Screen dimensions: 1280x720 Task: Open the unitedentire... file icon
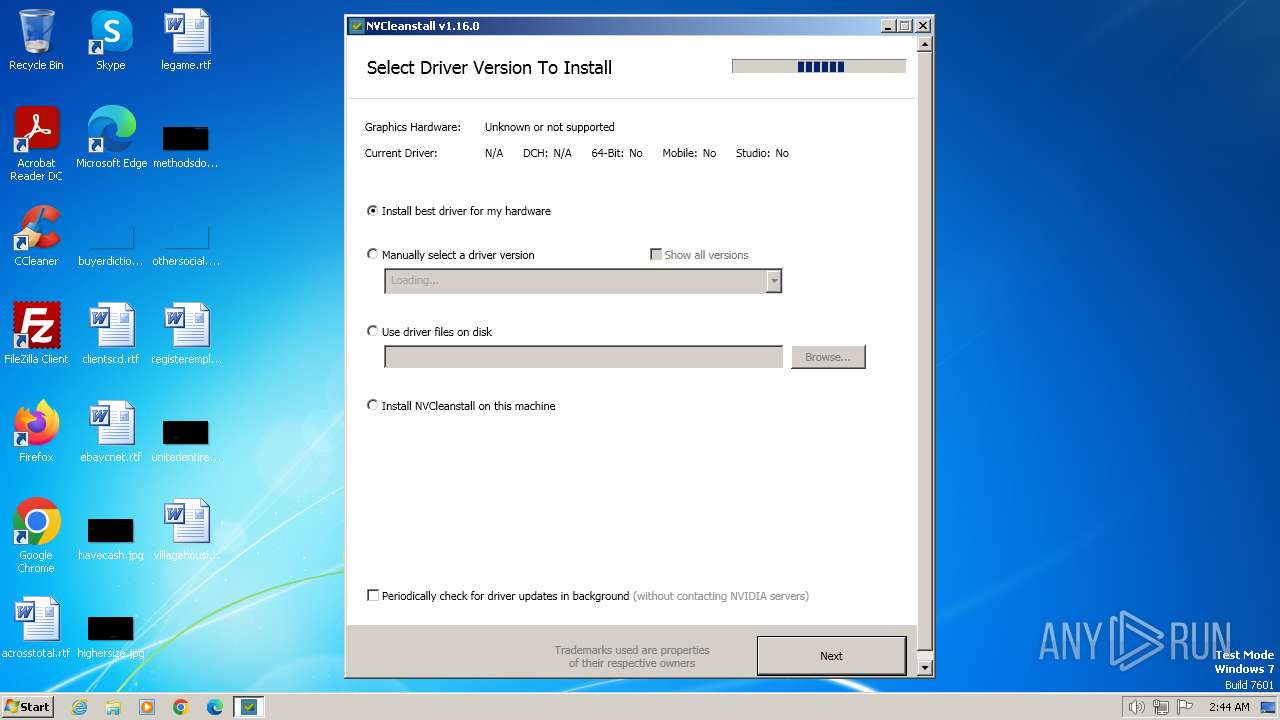click(186, 440)
